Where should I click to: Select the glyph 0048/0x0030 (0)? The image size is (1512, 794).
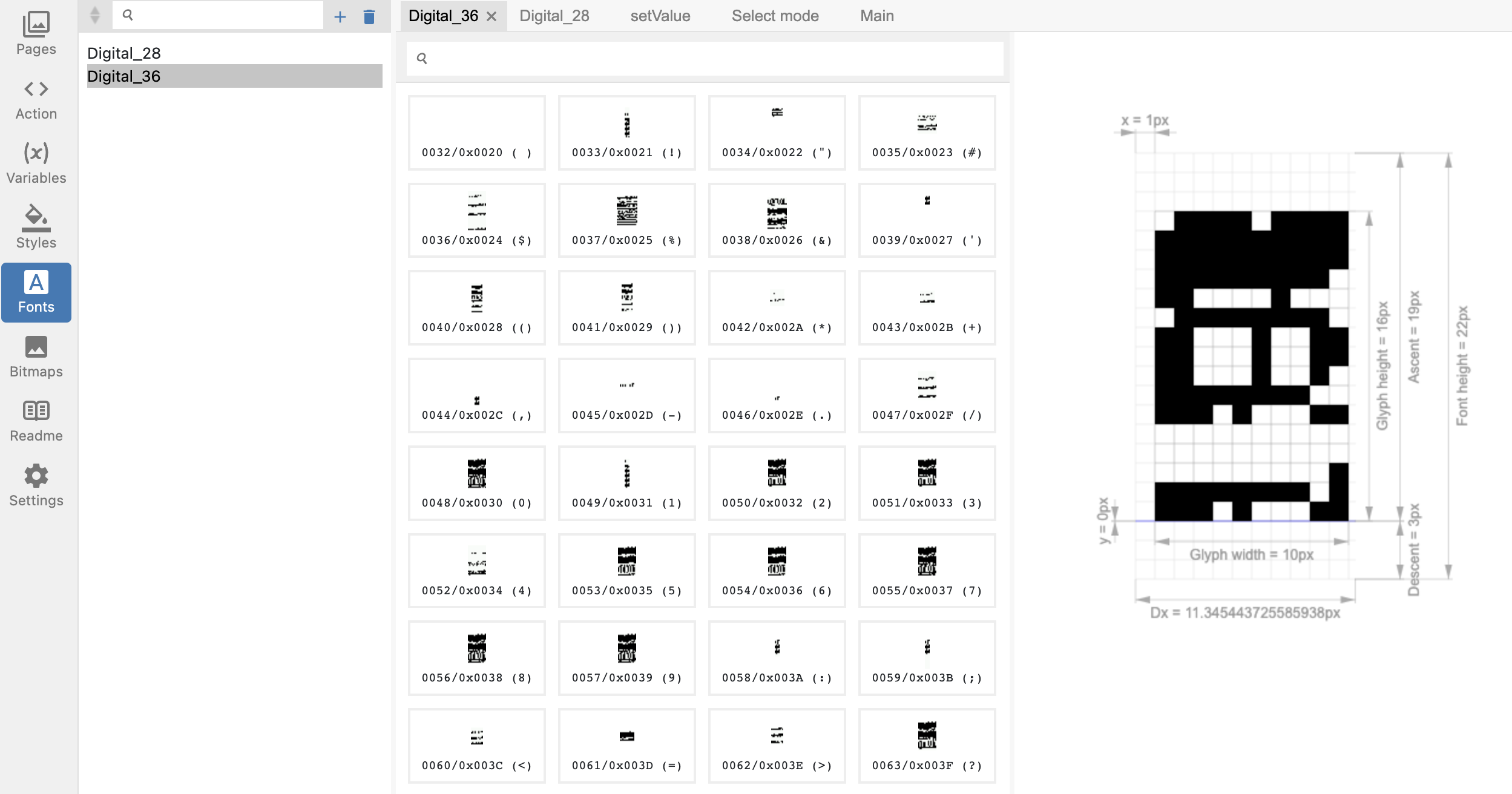[476, 482]
